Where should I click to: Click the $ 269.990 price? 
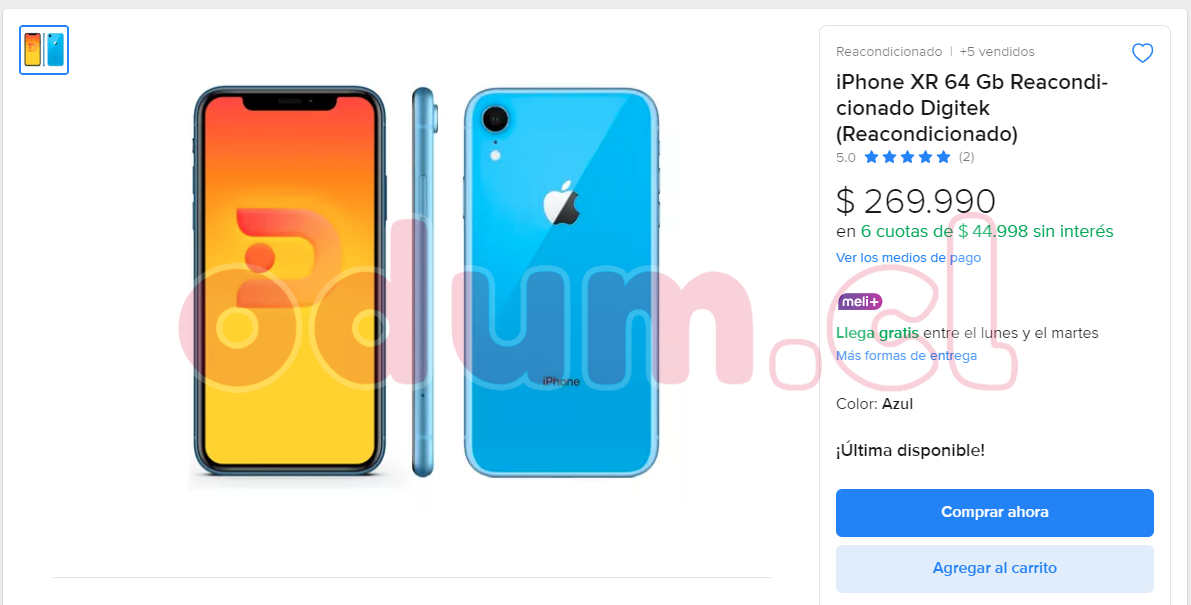[x=915, y=201]
